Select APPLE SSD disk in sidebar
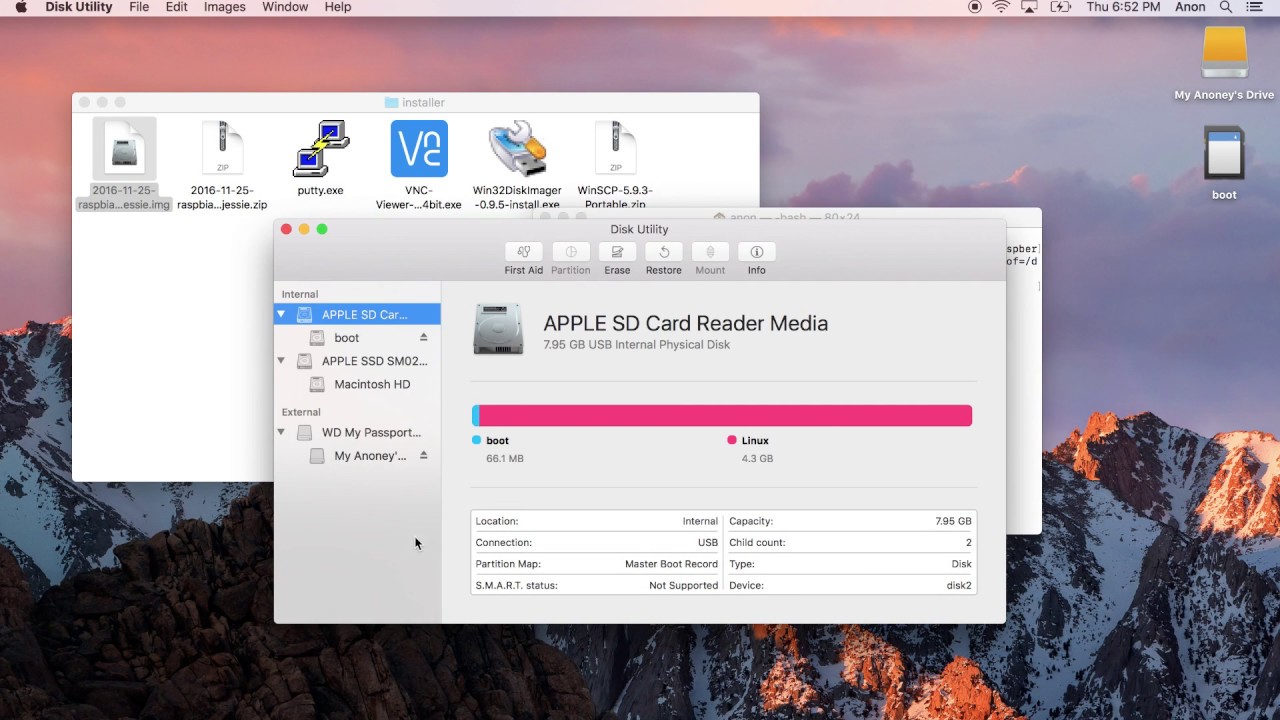The image size is (1280, 720). (x=357, y=361)
